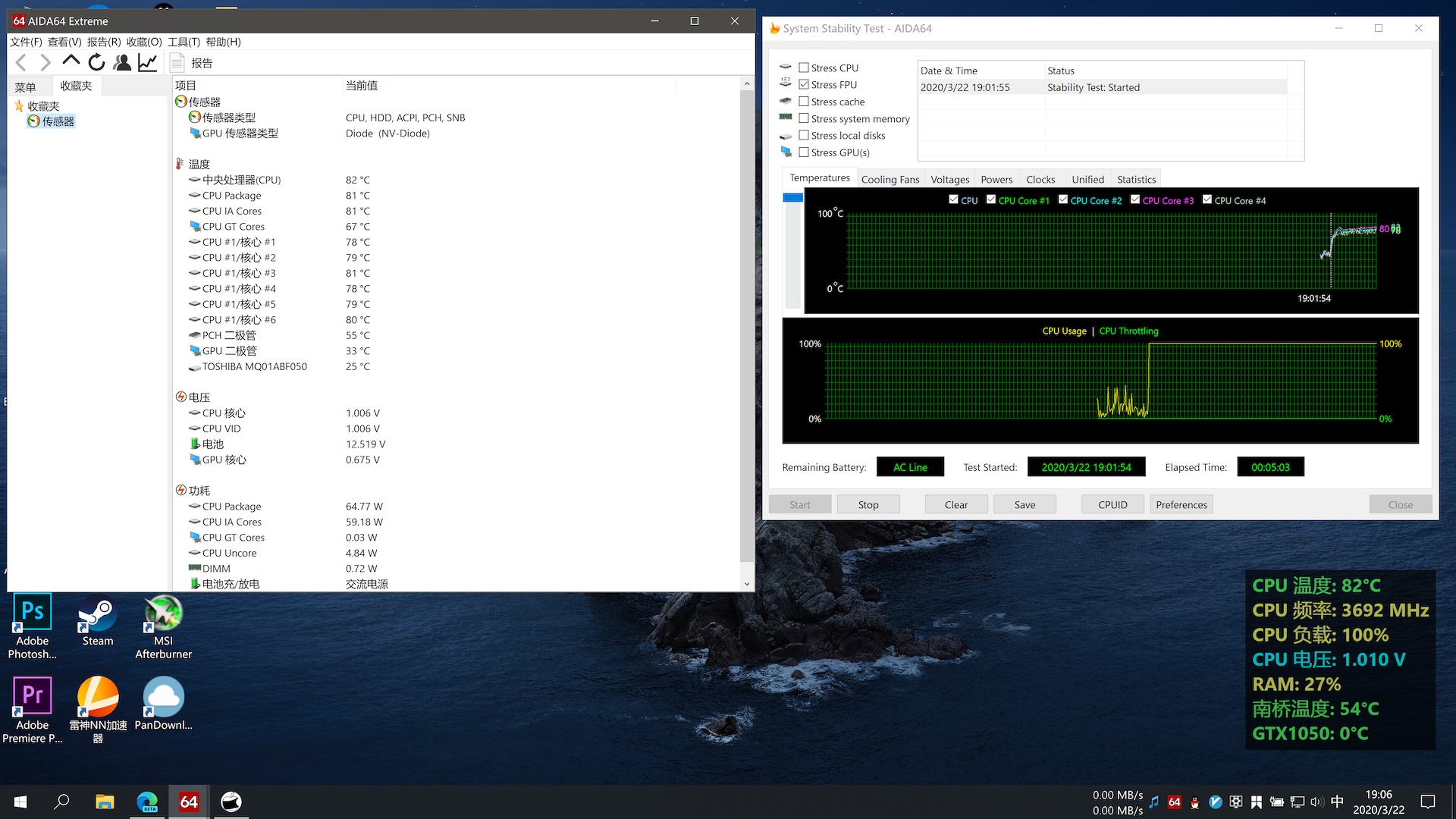Screen dimensions: 1456x819
Task: Click the AIDA64 taskbar icon
Action: 189,802
